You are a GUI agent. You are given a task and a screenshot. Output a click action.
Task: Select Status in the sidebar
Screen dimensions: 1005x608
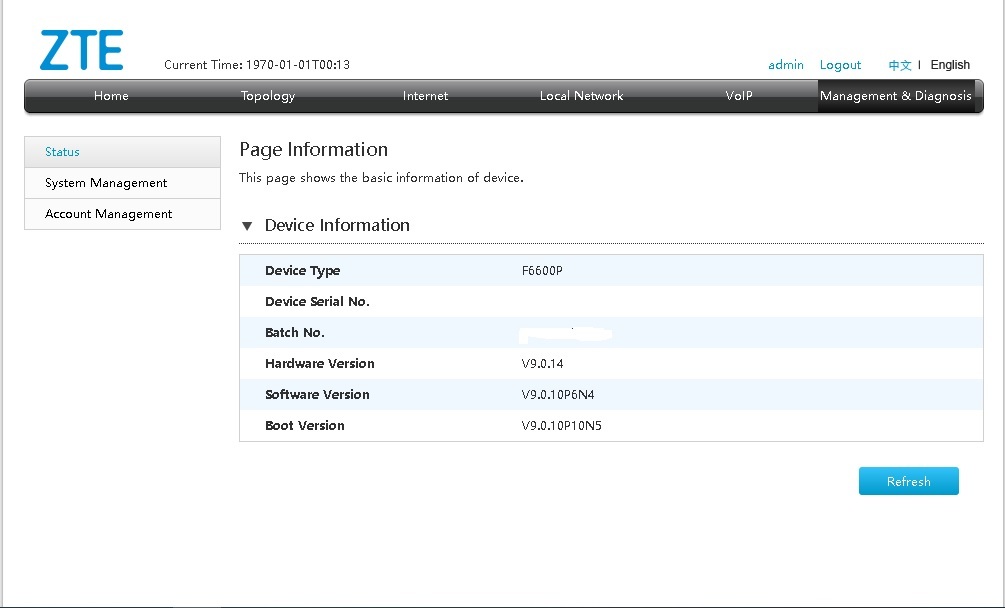pyautogui.click(x=122, y=152)
